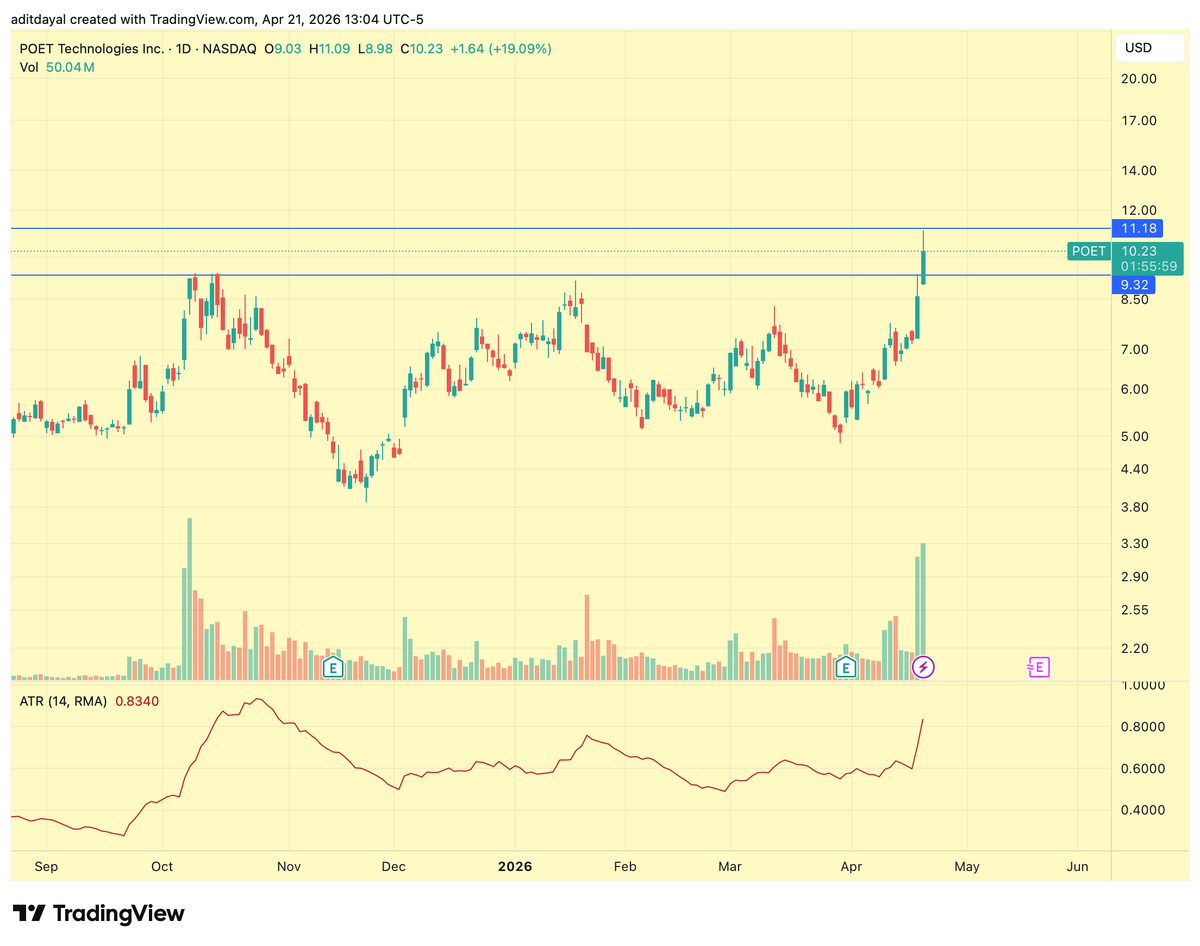Click the Sep label on time axis
The height and width of the screenshot is (946, 1200).
[47, 867]
